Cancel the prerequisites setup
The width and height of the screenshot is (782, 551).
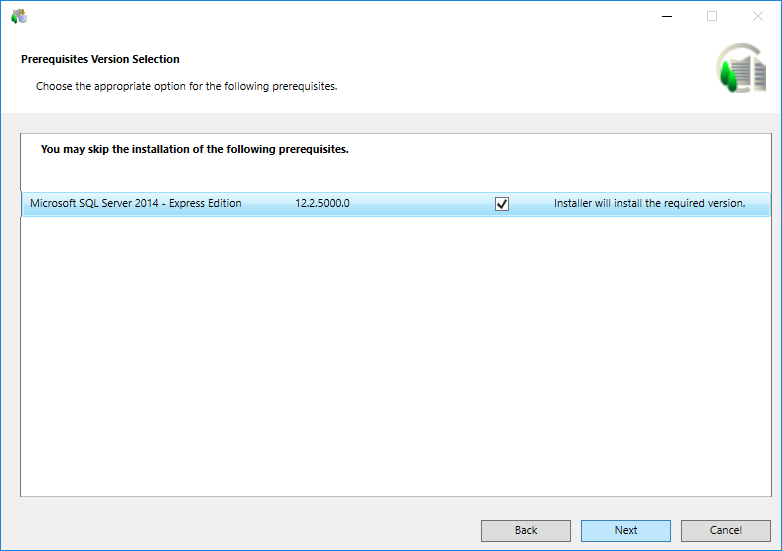pyautogui.click(x=726, y=530)
